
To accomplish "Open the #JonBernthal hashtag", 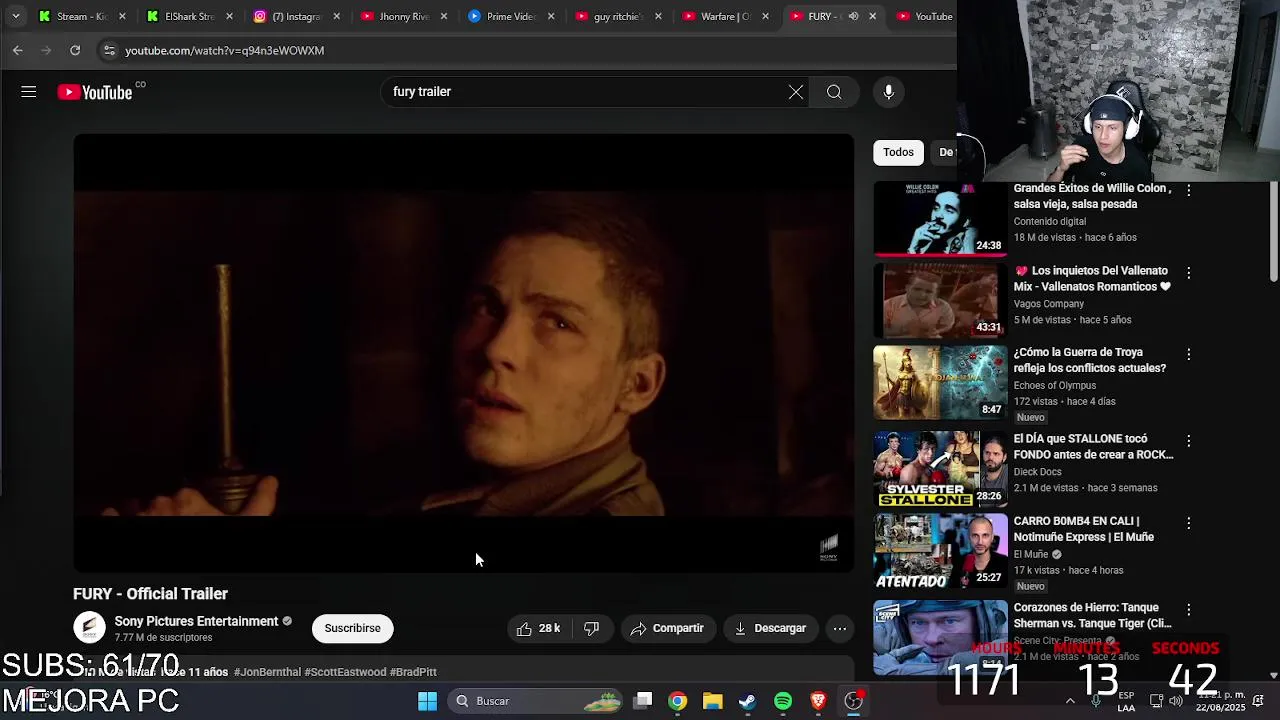I will coord(267,672).
